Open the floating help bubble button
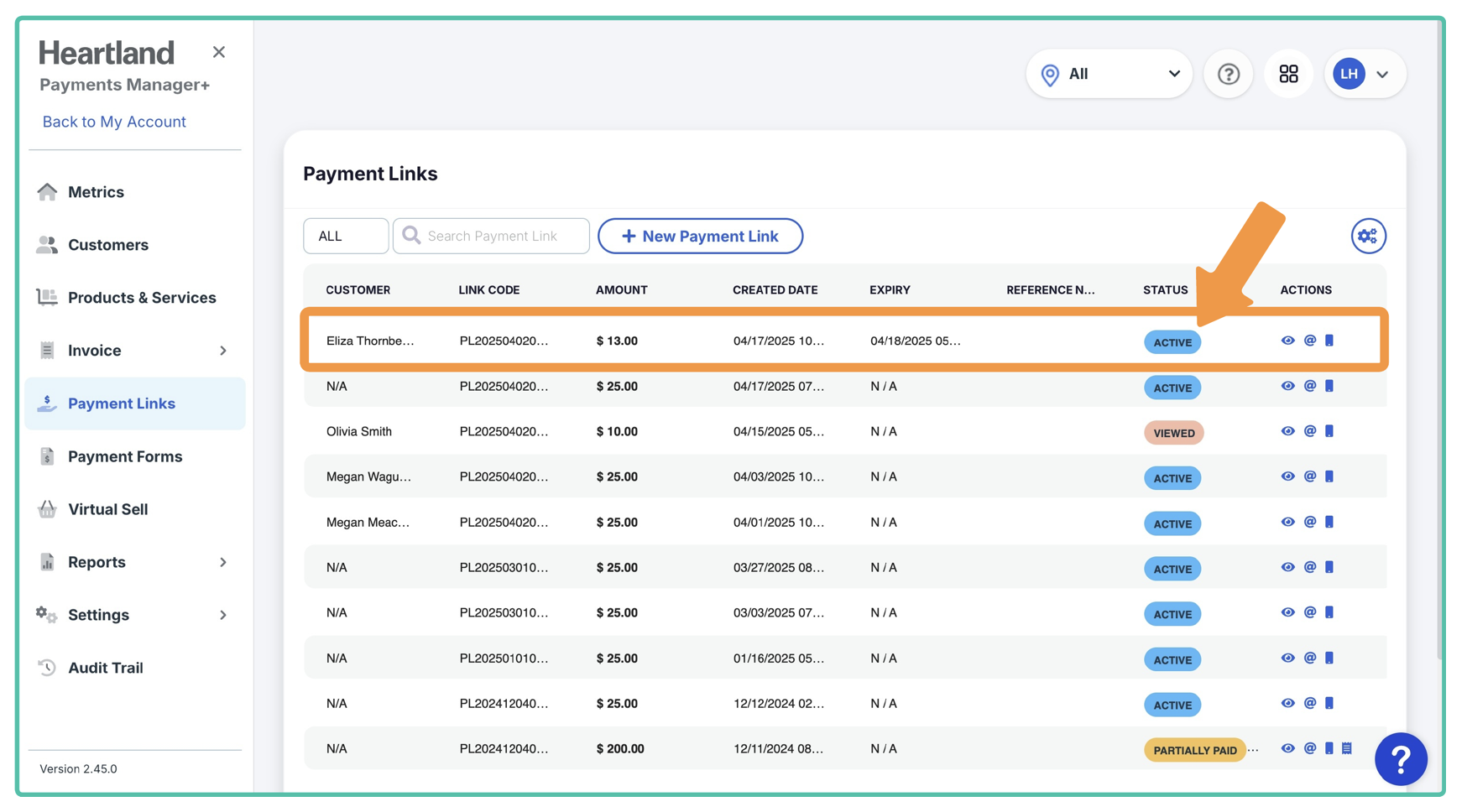The width and height of the screenshot is (1467, 812). [x=1400, y=759]
